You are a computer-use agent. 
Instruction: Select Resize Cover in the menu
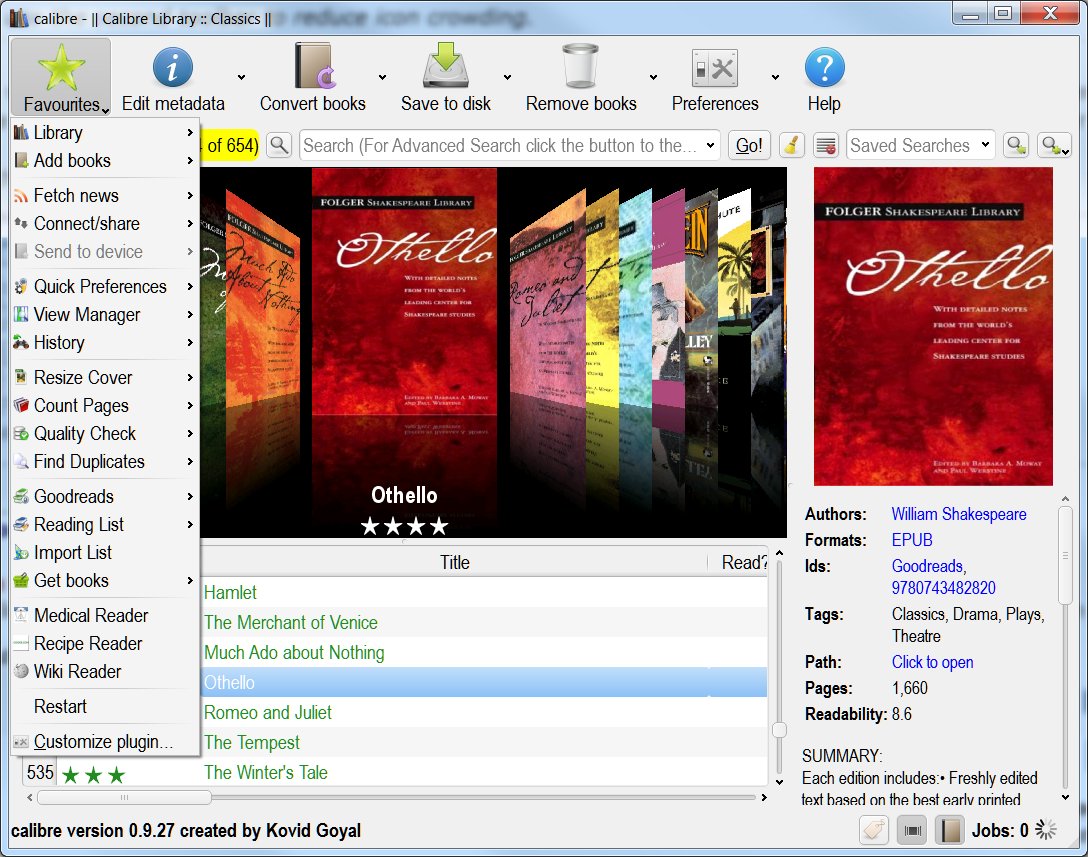coord(105,377)
